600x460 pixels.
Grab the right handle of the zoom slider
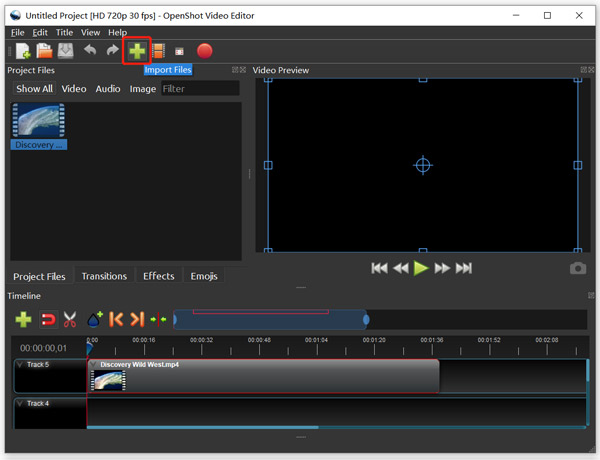click(x=366, y=320)
